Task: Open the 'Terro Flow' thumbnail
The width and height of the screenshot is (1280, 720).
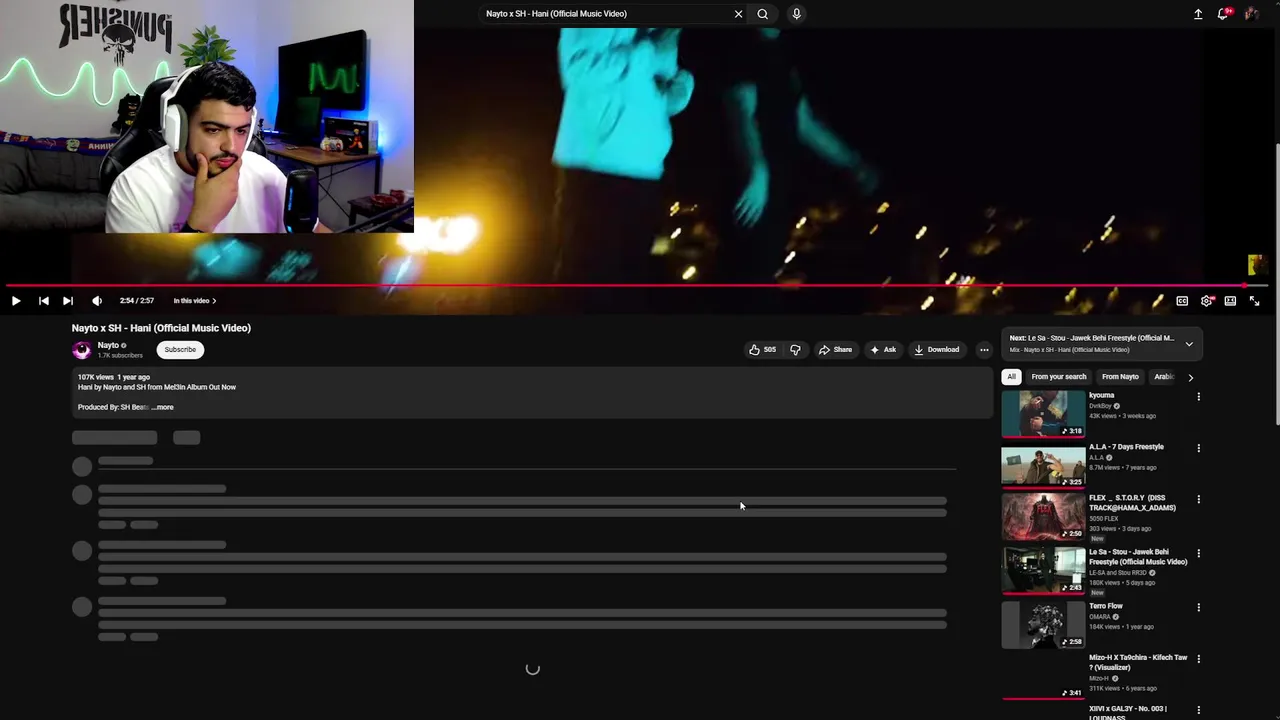Action: click(1043, 625)
